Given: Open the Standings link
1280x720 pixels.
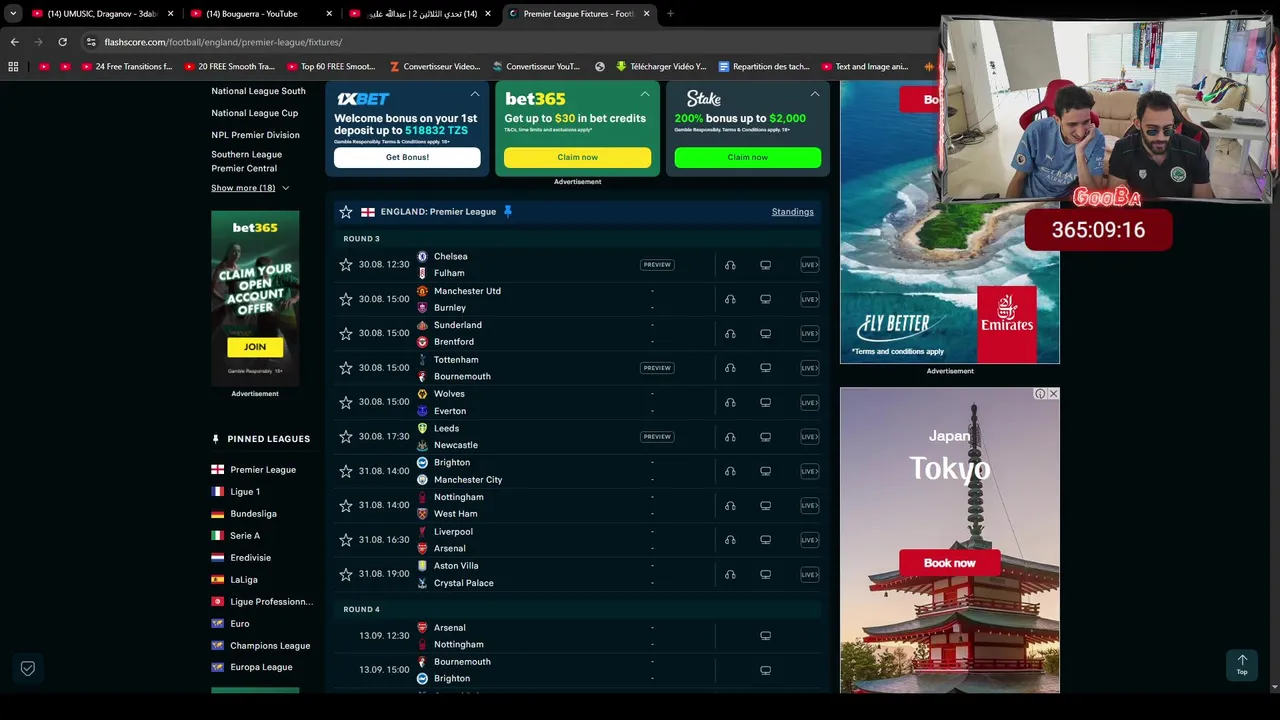Looking at the screenshot, I should pyautogui.click(x=793, y=212).
